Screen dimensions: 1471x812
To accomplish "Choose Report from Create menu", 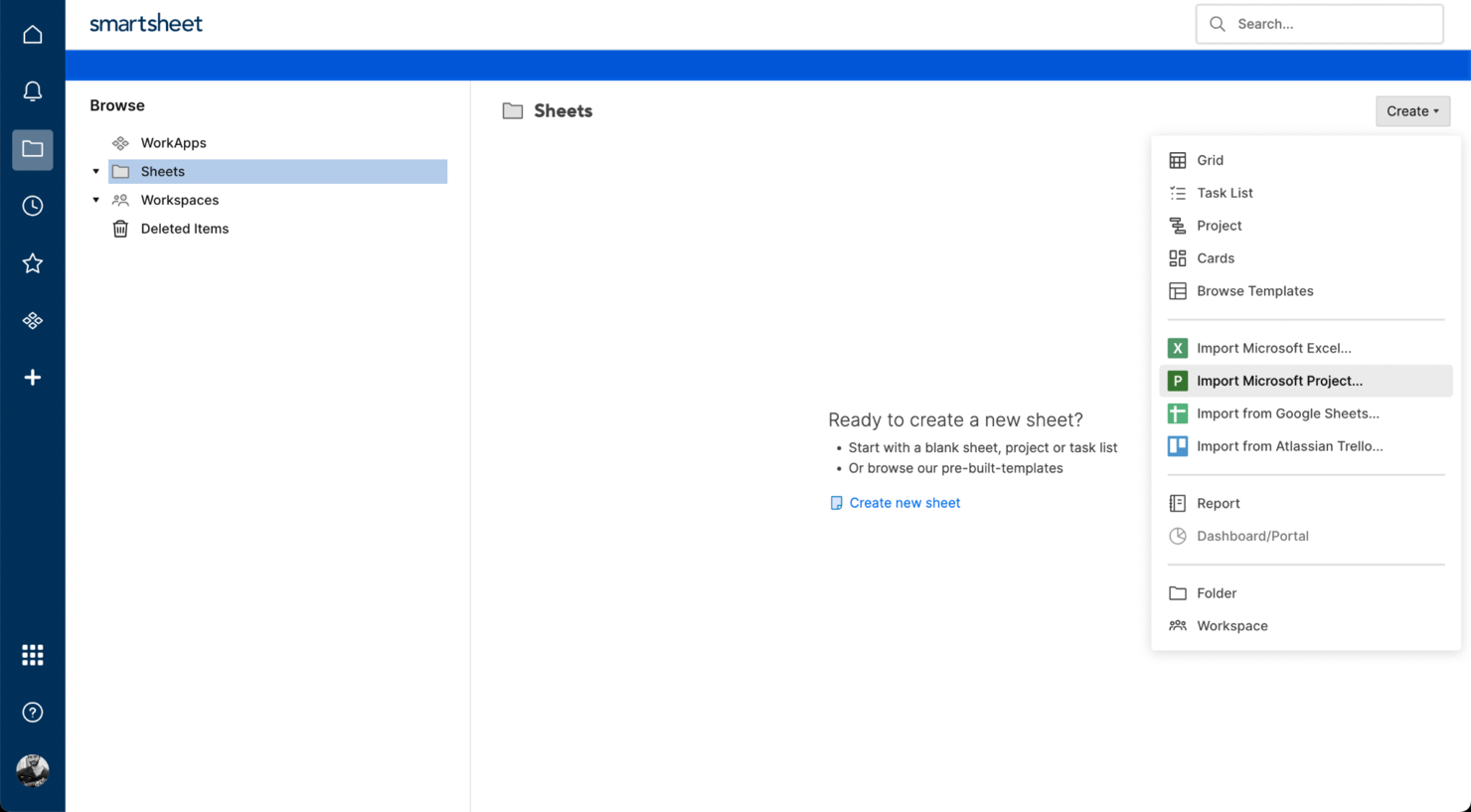I will [1306, 503].
